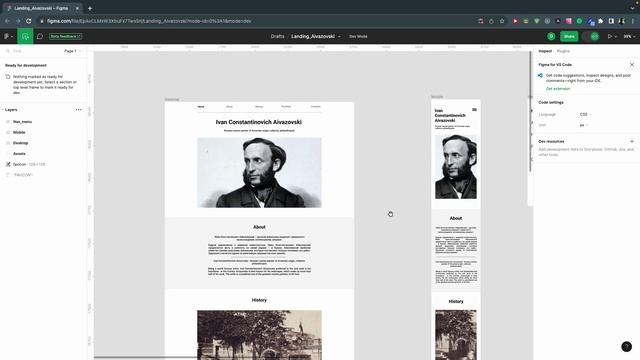
Task: Switch to the Plugins tab
Action: tap(563, 51)
